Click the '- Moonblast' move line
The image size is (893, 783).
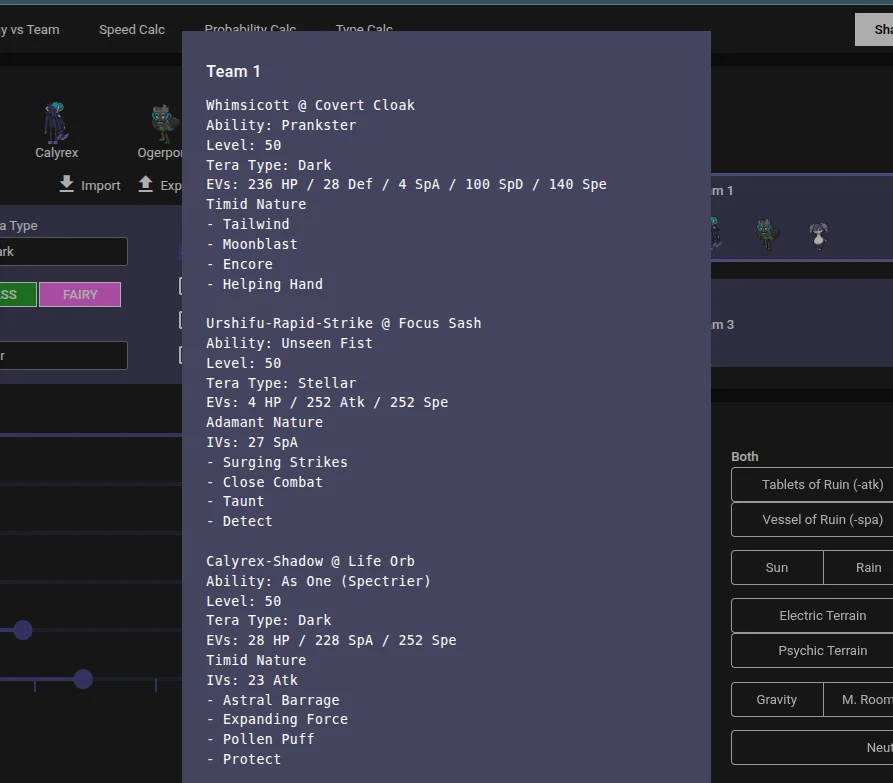coord(252,244)
